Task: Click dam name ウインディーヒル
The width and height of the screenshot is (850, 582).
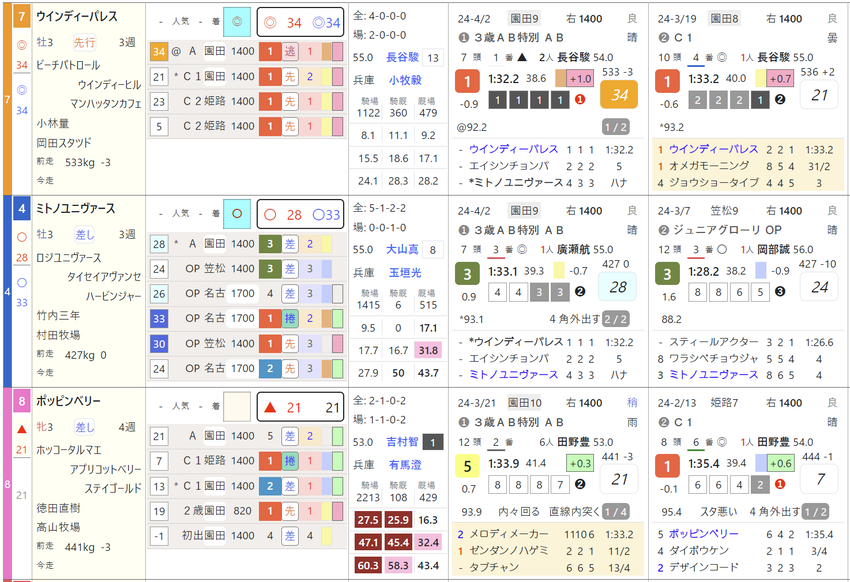Action: point(109,85)
